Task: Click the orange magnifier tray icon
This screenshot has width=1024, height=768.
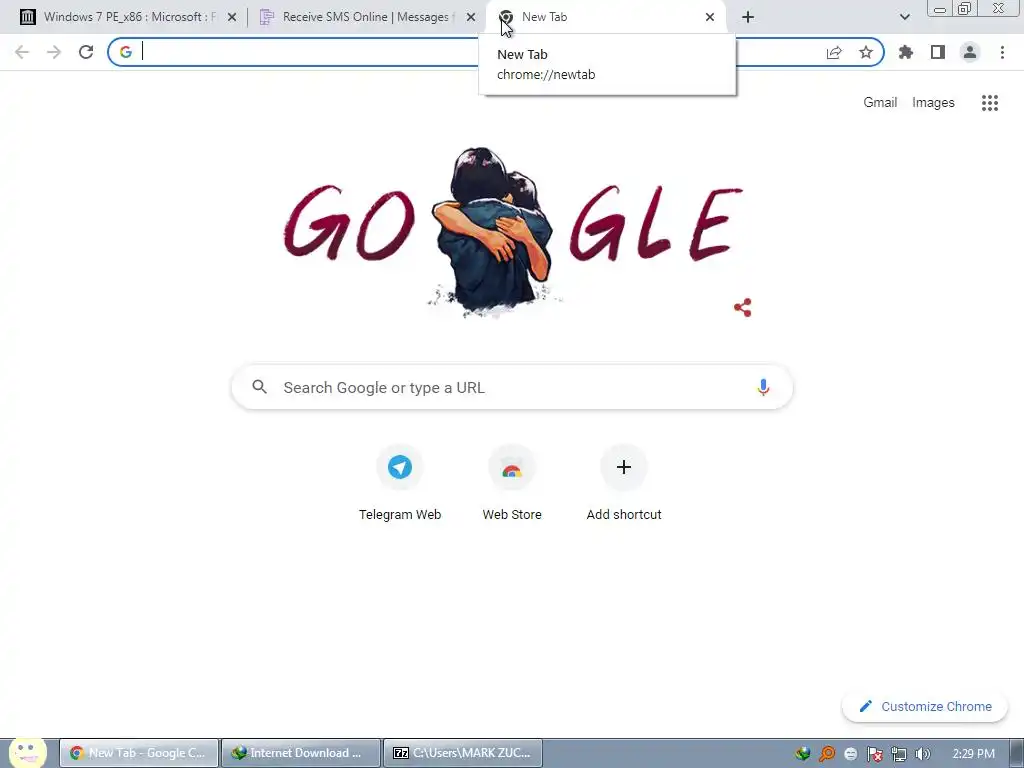Action: (x=827, y=754)
